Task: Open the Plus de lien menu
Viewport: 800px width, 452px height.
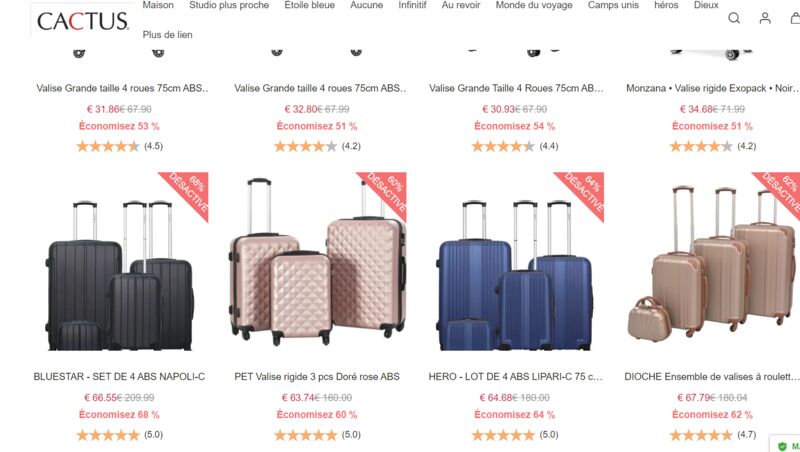Action: (167, 35)
